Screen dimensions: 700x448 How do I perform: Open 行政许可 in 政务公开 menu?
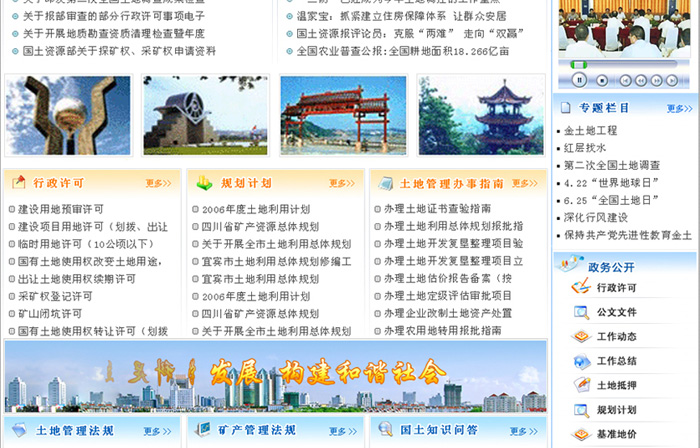[x=617, y=287]
